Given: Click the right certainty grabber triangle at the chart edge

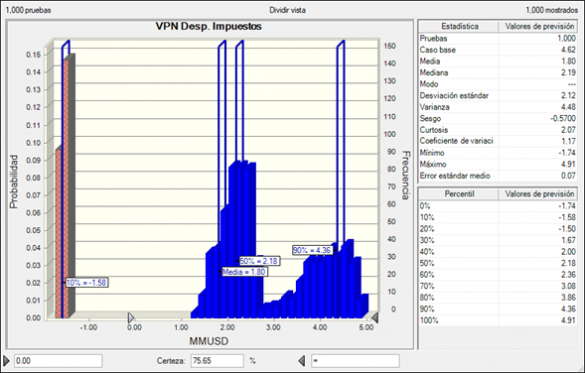Looking at the screenshot, I should pyautogui.click(x=375, y=317).
